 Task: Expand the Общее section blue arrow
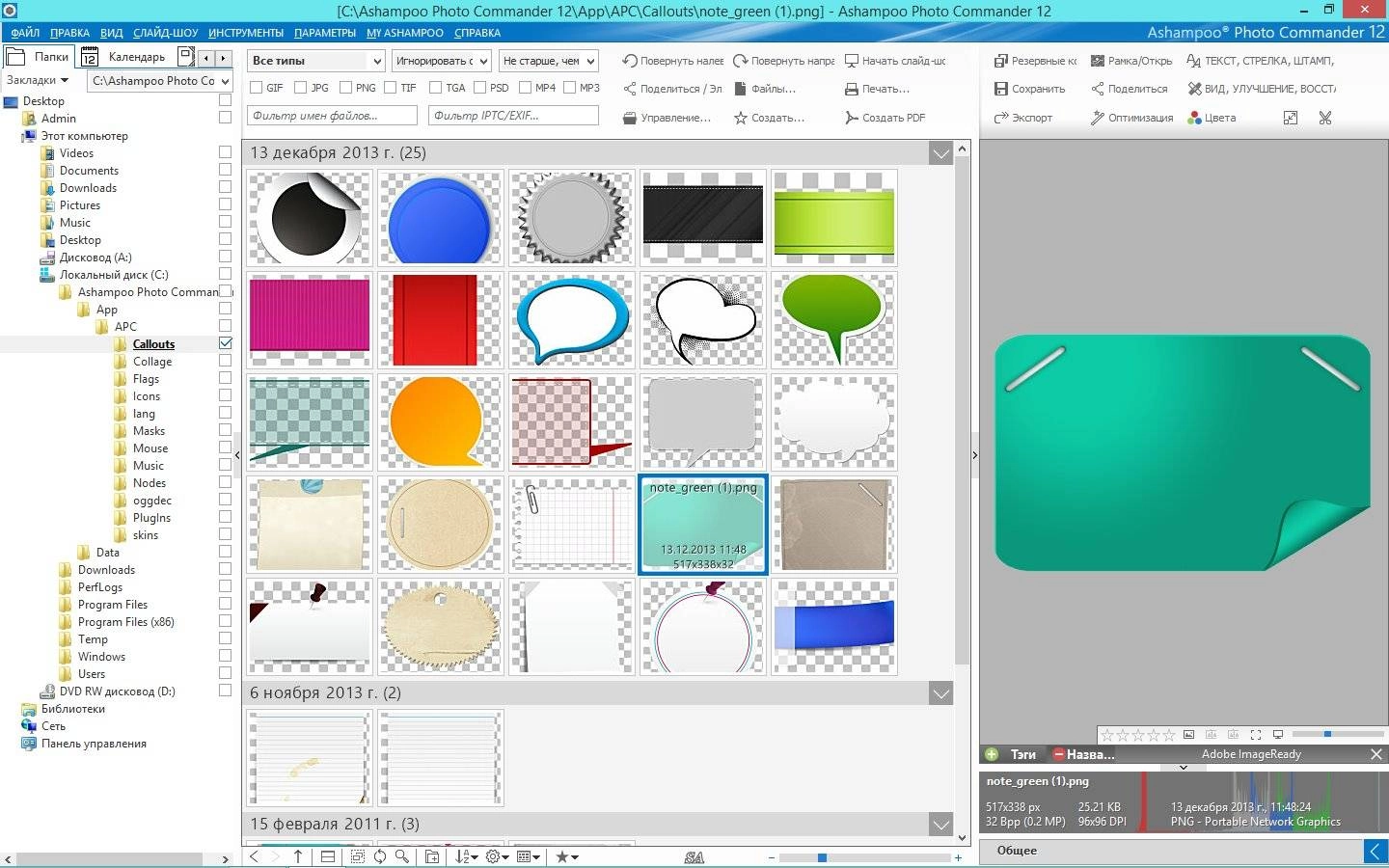[x=1375, y=851]
